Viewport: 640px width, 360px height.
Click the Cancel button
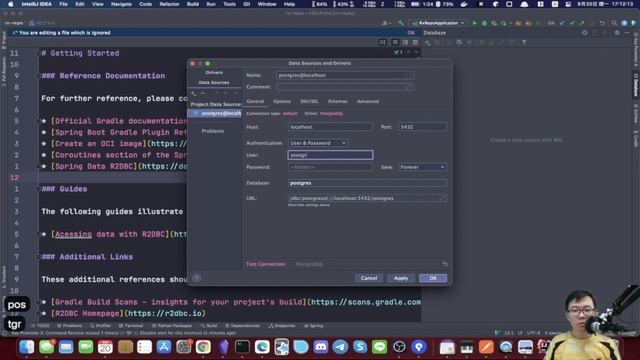(369, 278)
